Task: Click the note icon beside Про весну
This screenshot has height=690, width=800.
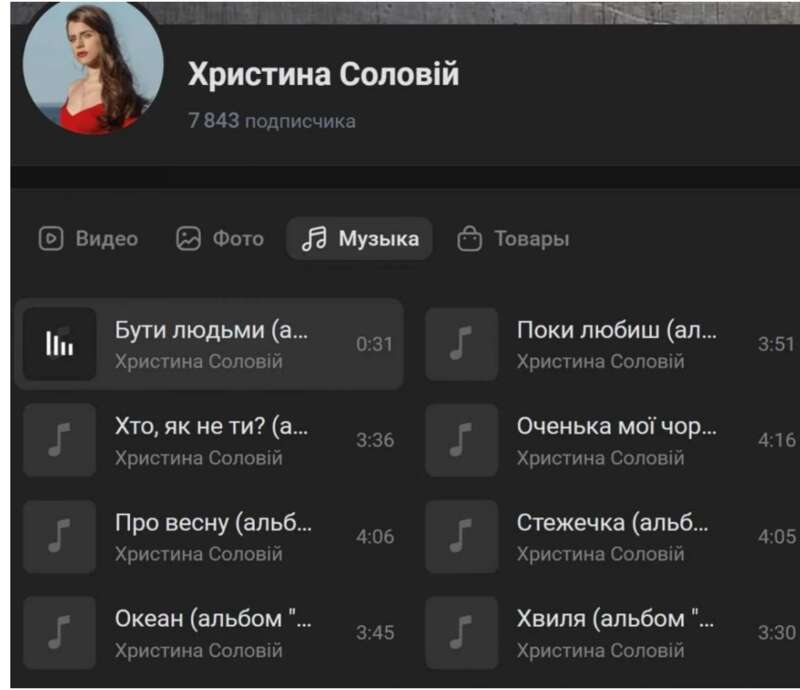Action: (60, 536)
